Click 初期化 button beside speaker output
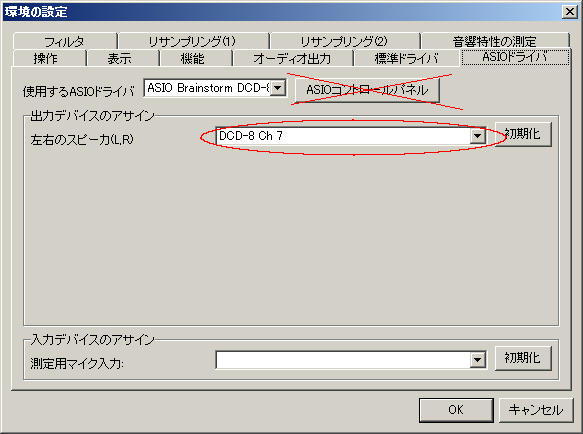The image size is (583, 434). (x=523, y=134)
